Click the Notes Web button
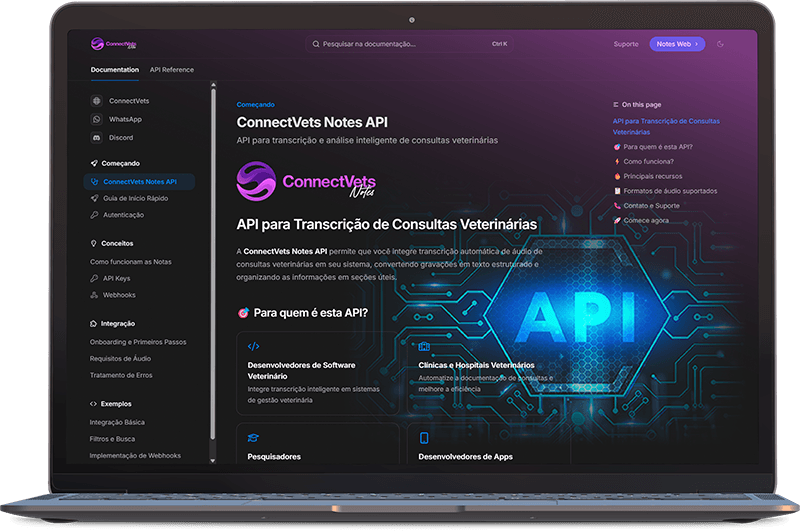Image resolution: width=800 pixels, height=531 pixels. pos(677,44)
